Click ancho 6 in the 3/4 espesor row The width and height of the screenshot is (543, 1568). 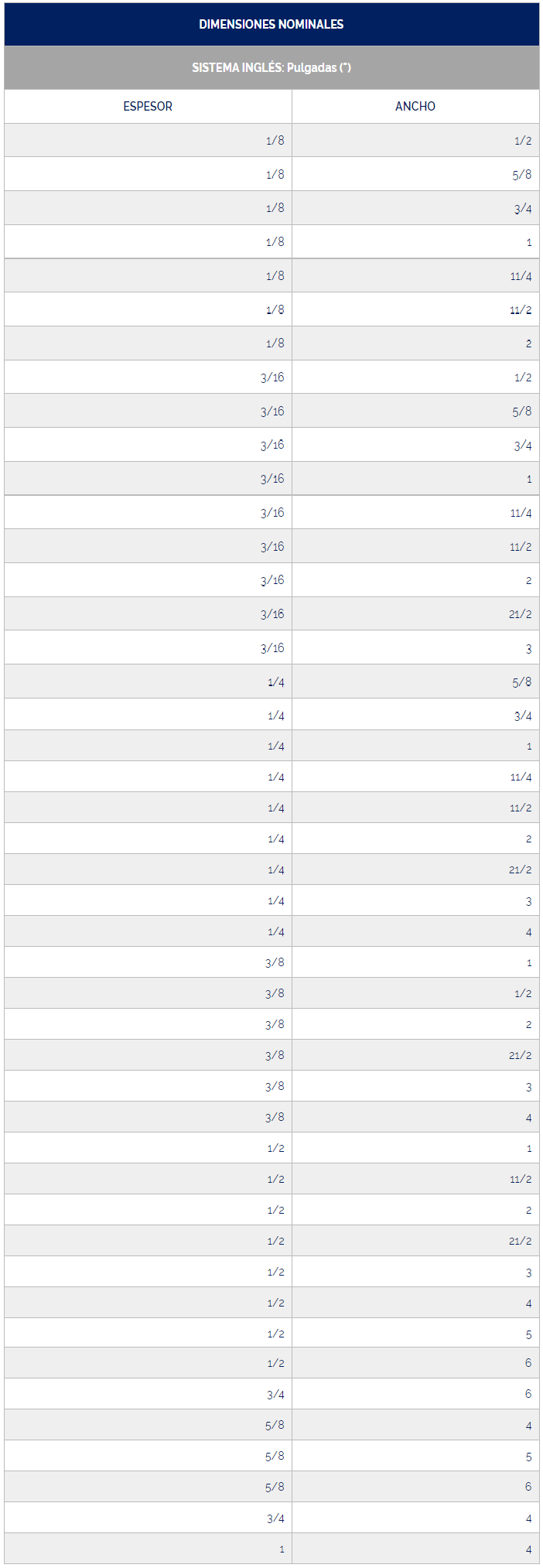528,1394
